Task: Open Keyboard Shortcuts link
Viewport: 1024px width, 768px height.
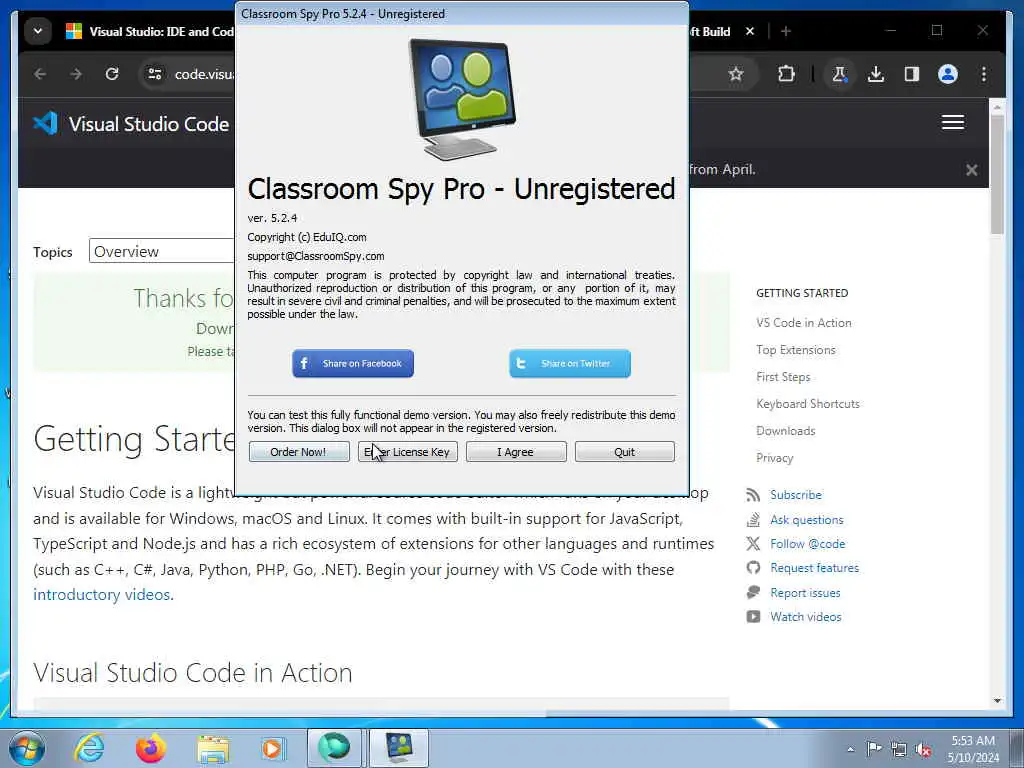Action: pyautogui.click(x=808, y=404)
